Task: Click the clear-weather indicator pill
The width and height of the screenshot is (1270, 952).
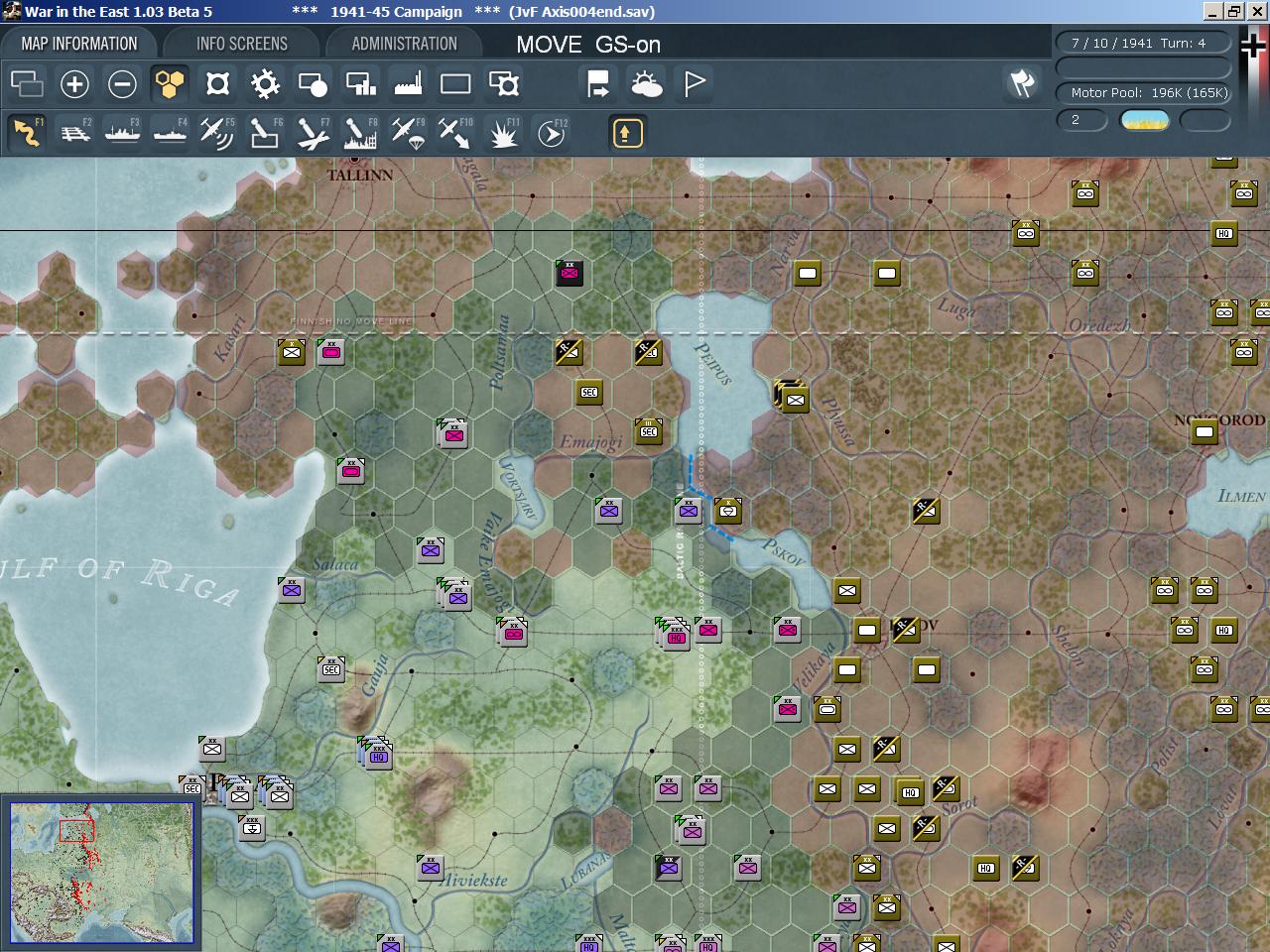Action: tap(1144, 120)
